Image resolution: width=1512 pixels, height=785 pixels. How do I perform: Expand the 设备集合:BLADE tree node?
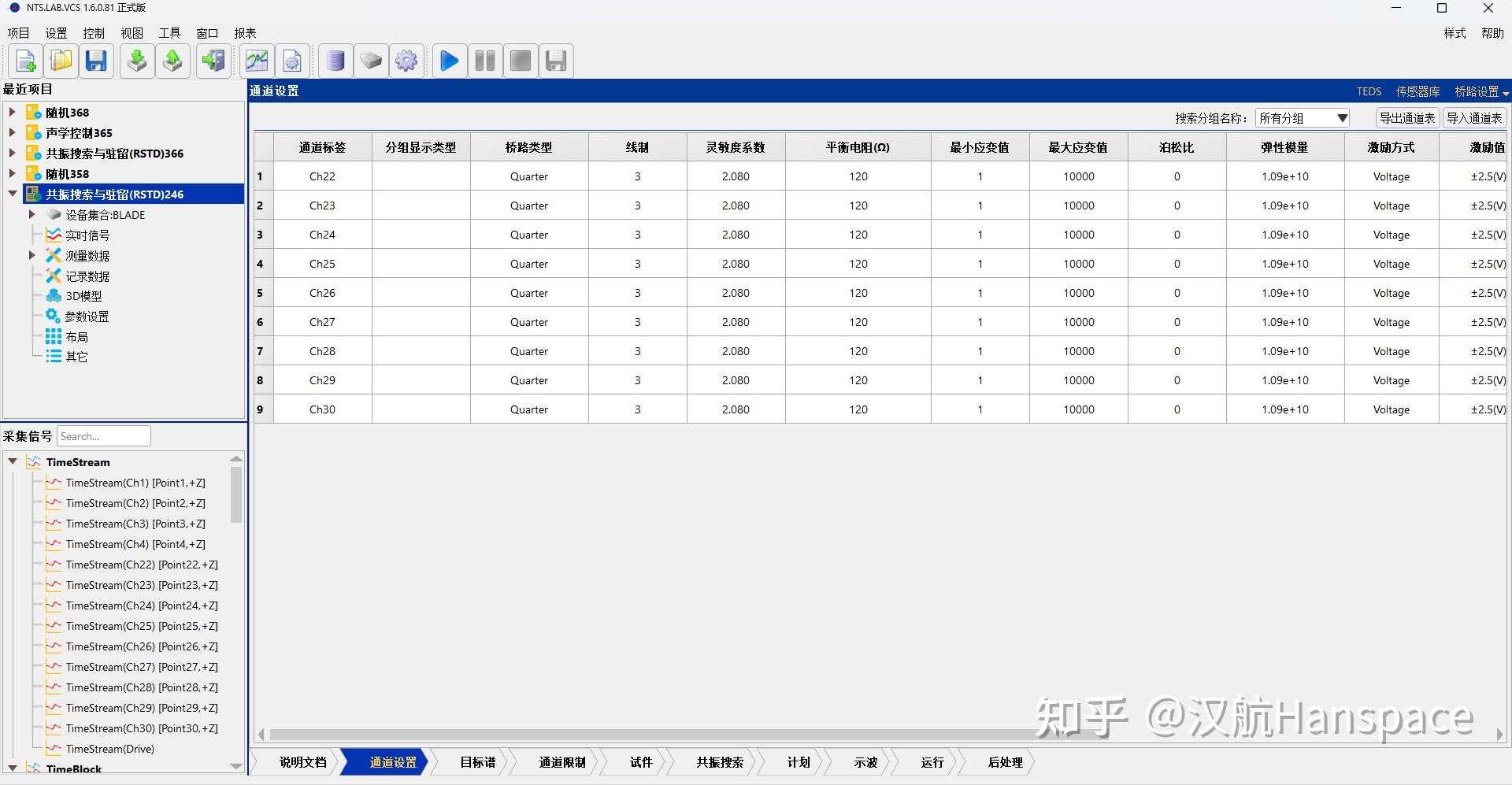(x=32, y=214)
